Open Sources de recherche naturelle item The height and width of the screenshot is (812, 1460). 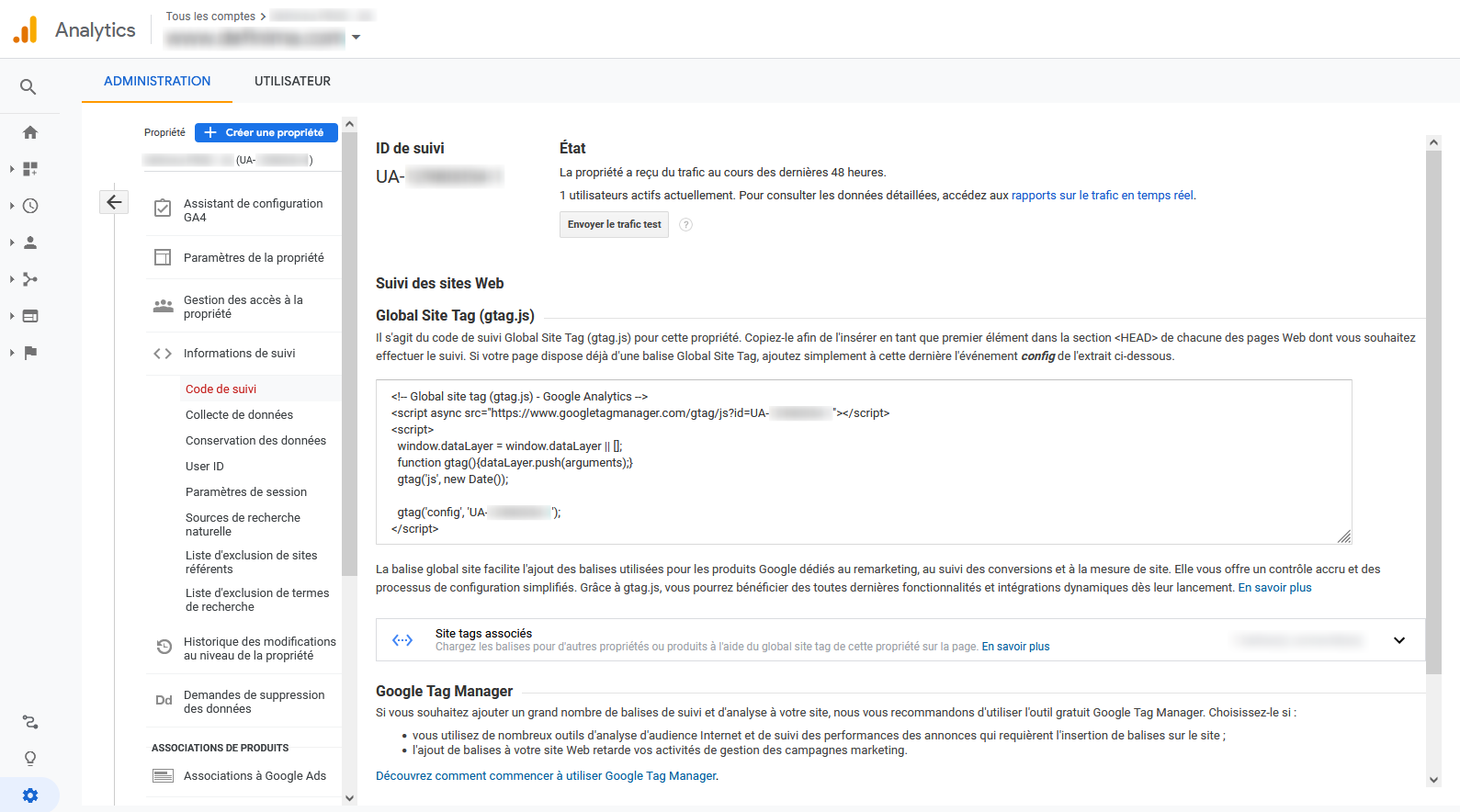pos(243,524)
